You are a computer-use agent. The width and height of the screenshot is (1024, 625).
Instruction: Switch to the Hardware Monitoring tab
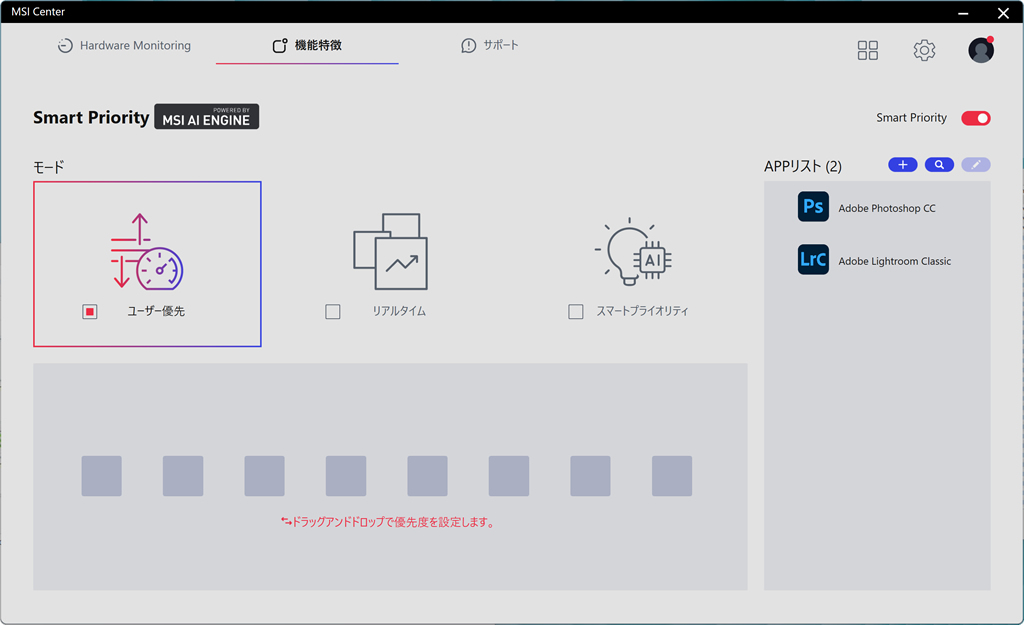click(124, 46)
